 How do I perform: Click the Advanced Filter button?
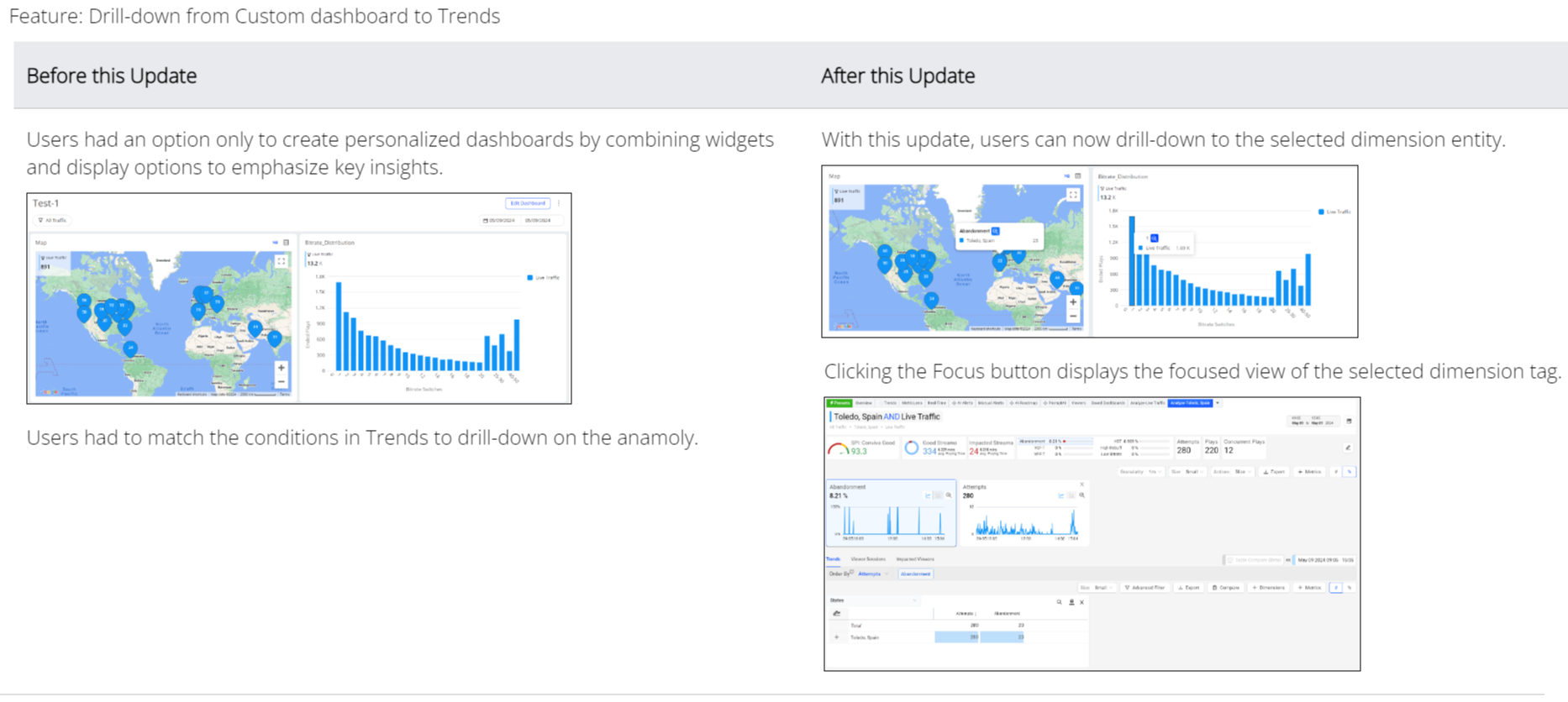[x=1144, y=588]
